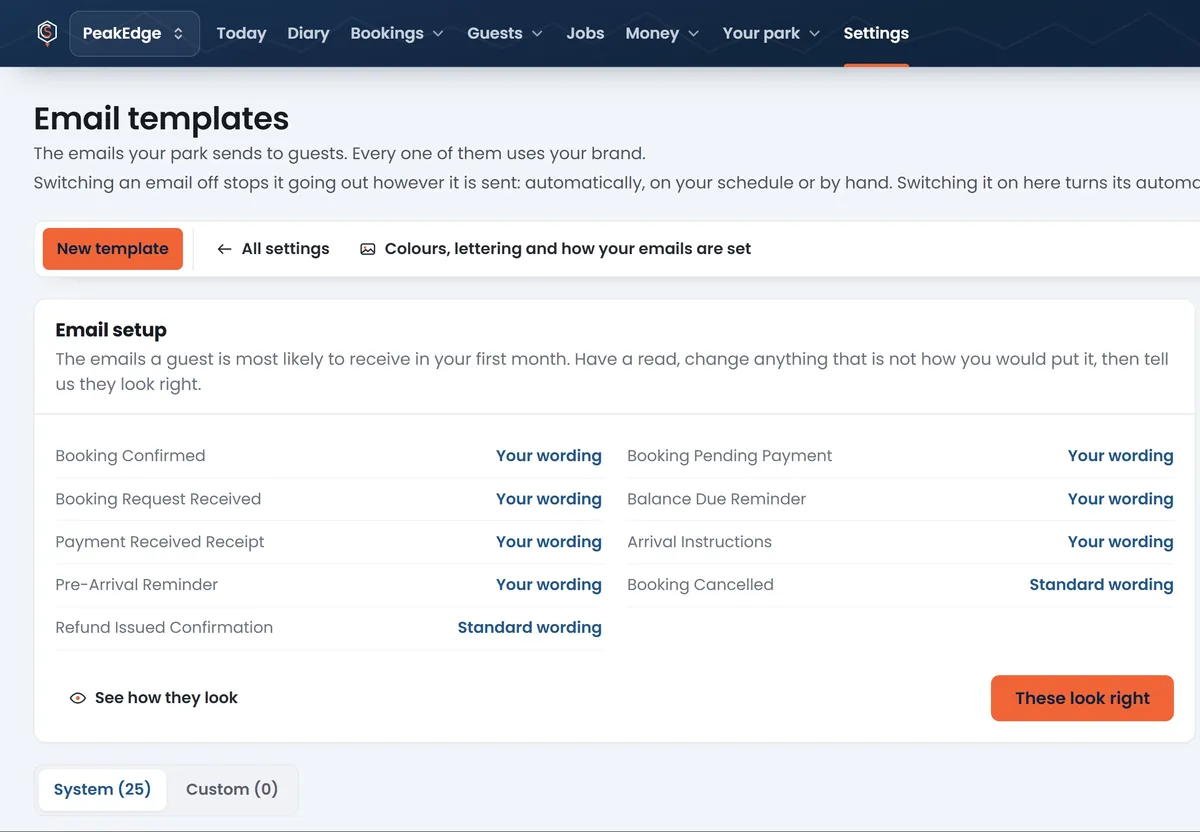Click the Payment Received Receipt label
Image resolution: width=1200 pixels, height=832 pixels.
(160, 542)
